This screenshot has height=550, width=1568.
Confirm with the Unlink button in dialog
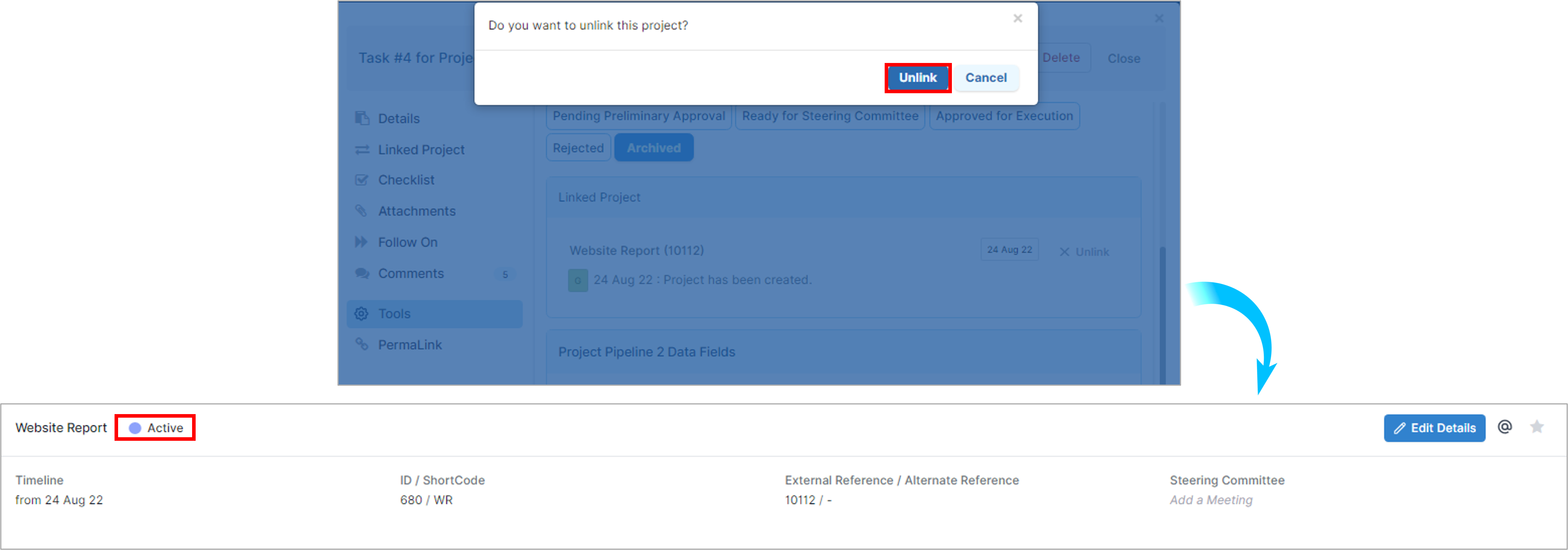(x=917, y=77)
